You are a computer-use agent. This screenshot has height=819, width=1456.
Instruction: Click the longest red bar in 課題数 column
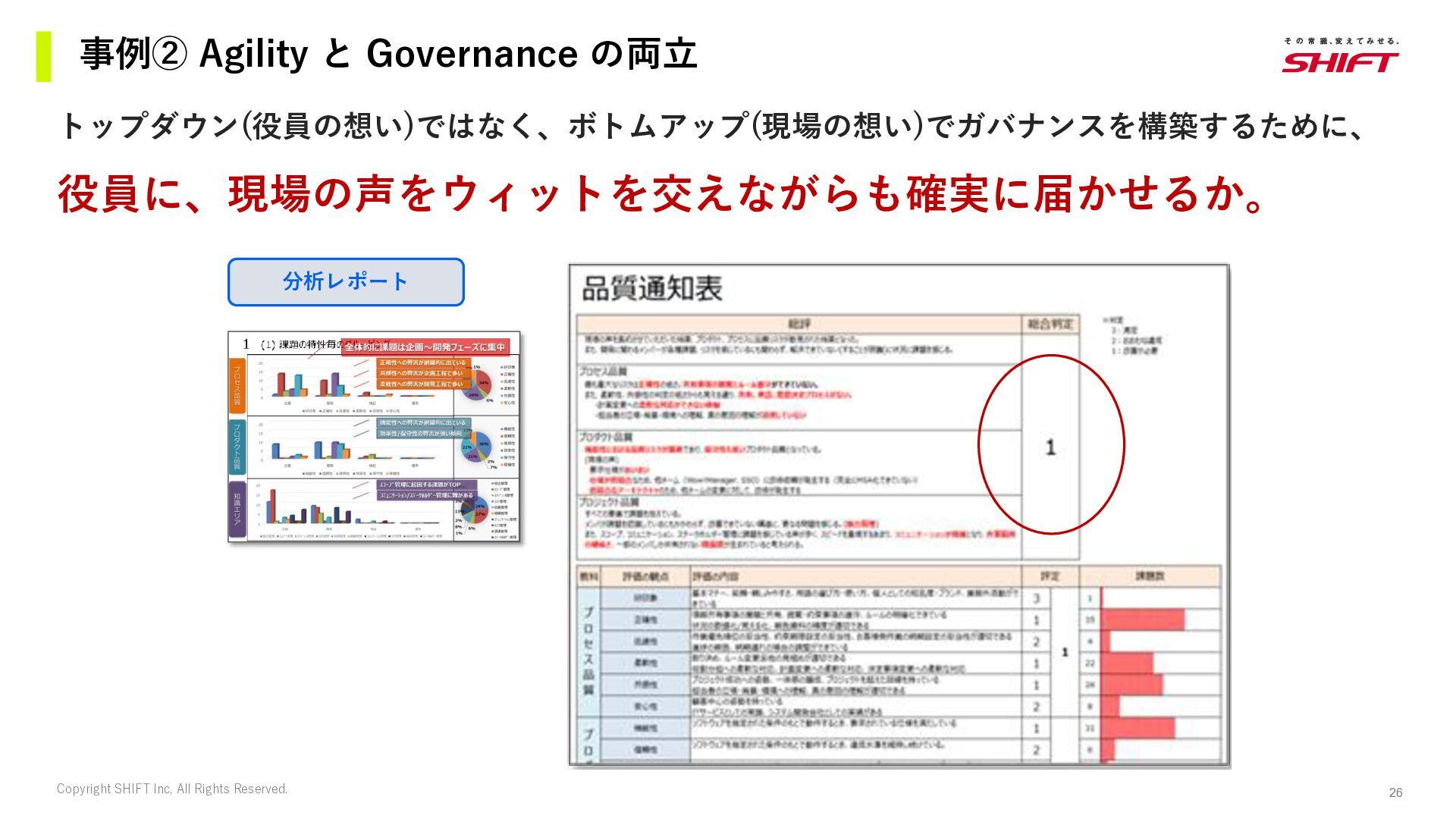pos(1142,620)
